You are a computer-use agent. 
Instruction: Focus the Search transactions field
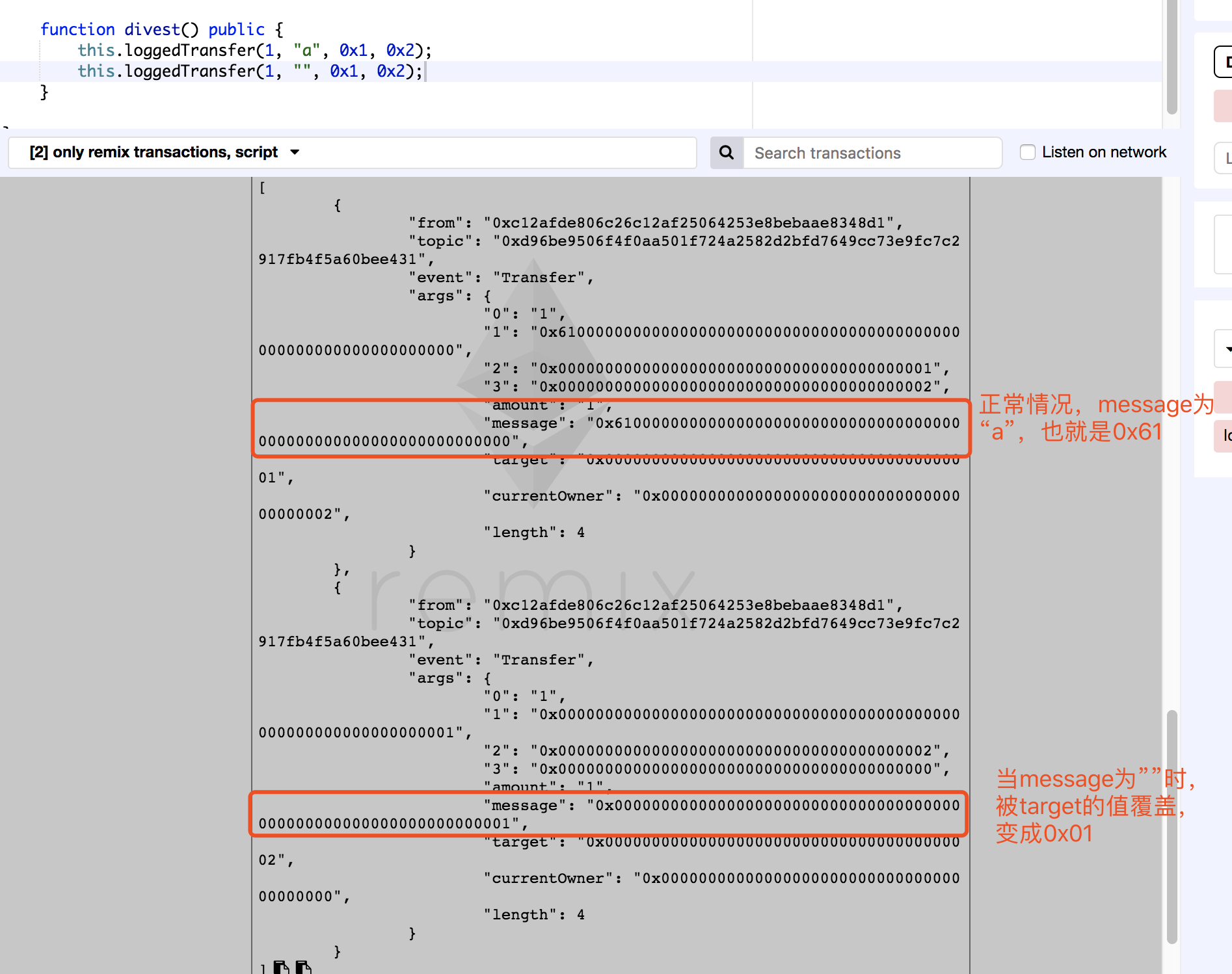(x=872, y=153)
